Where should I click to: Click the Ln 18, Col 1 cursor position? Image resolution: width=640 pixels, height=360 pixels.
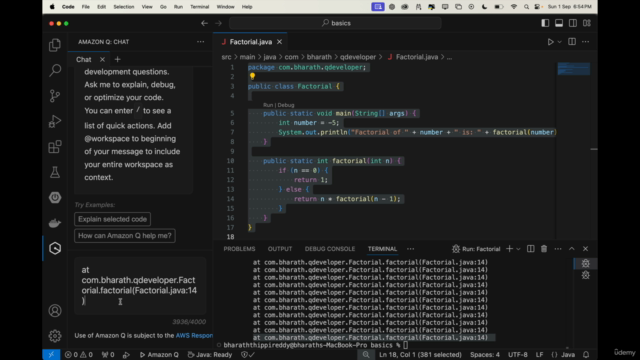(420, 355)
